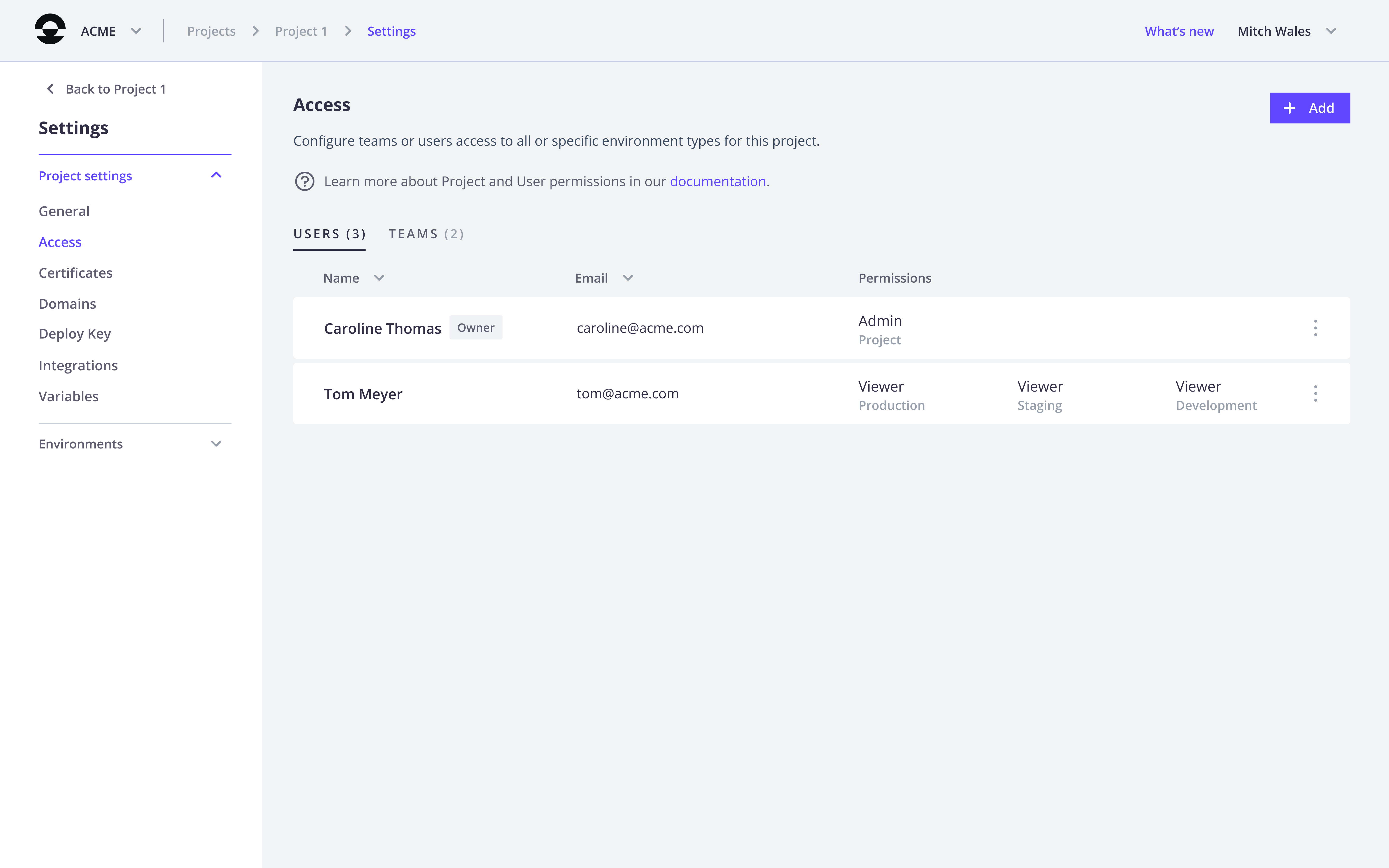The width and height of the screenshot is (1389, 868).
Task: Click the breadcrumb separator chevron after Projects
Action: coord(255,31)
